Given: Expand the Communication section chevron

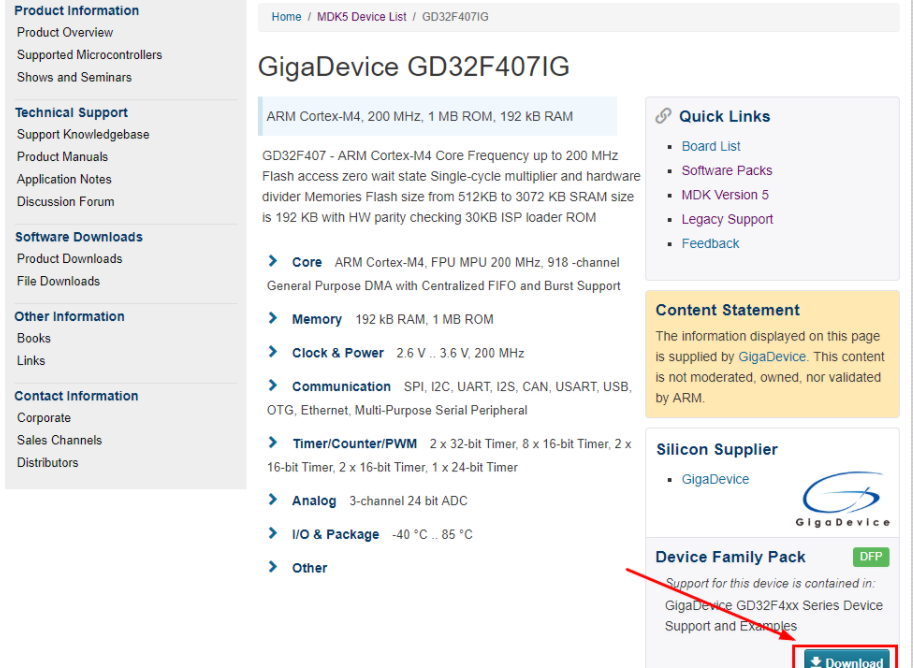Looking at the screenshot, I should (x=273, y=386).
